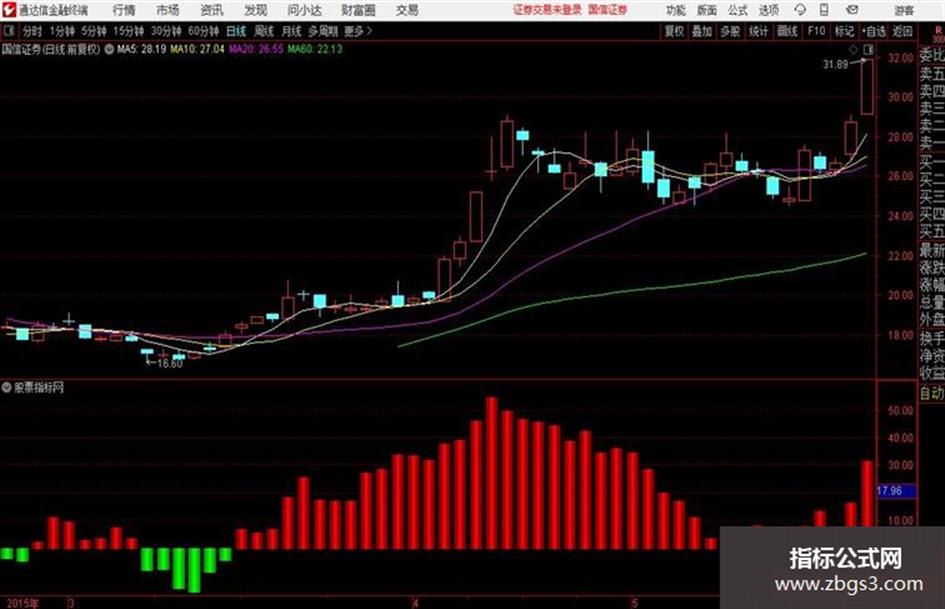Add to watchlist via 自选 button
Viewport: 945px width, 609px height.
874,31
